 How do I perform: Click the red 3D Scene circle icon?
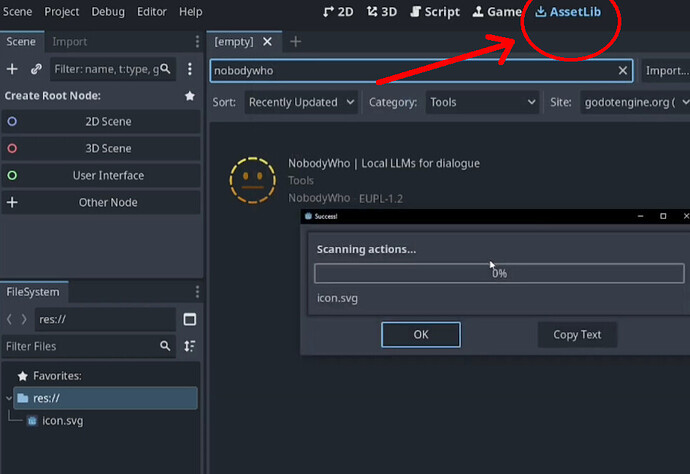[12, 148]
